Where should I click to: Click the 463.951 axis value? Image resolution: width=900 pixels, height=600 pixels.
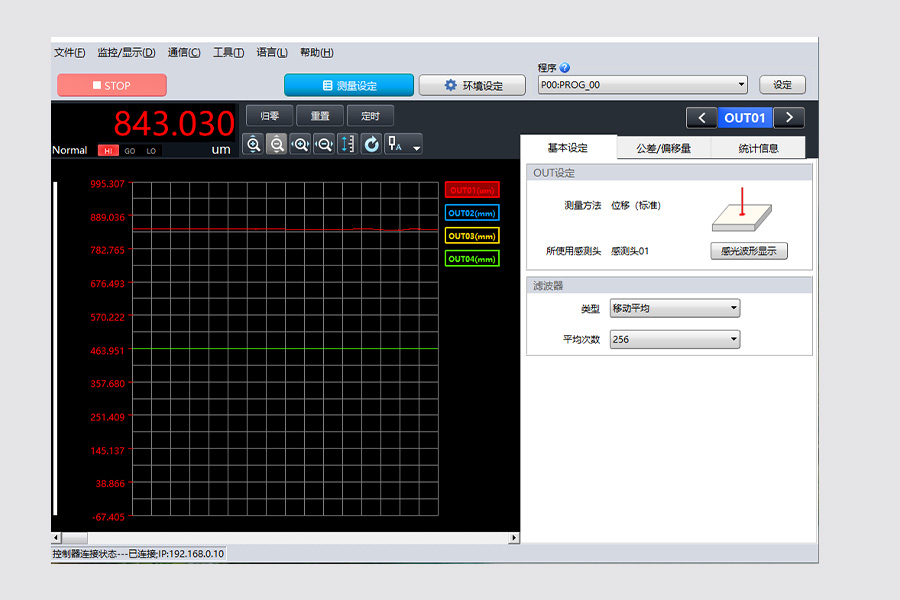click(x=107, y=350)
